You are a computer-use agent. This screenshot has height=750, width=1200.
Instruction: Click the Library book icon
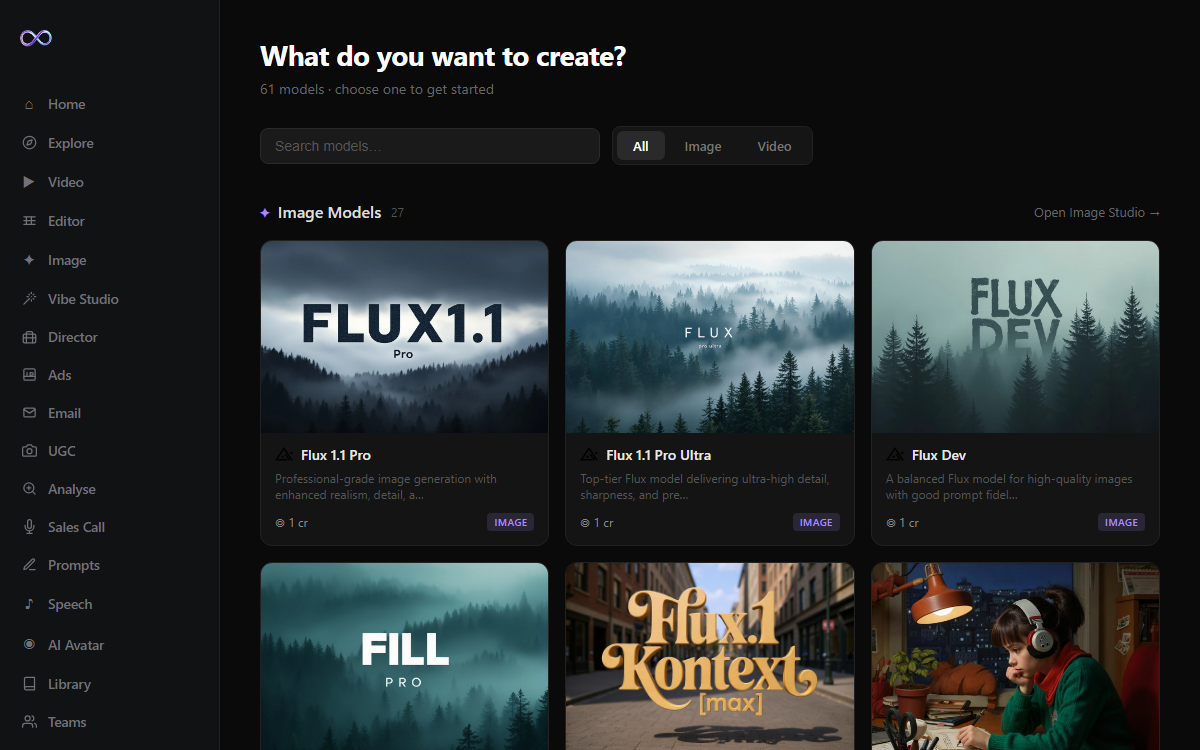pos(29,684)
